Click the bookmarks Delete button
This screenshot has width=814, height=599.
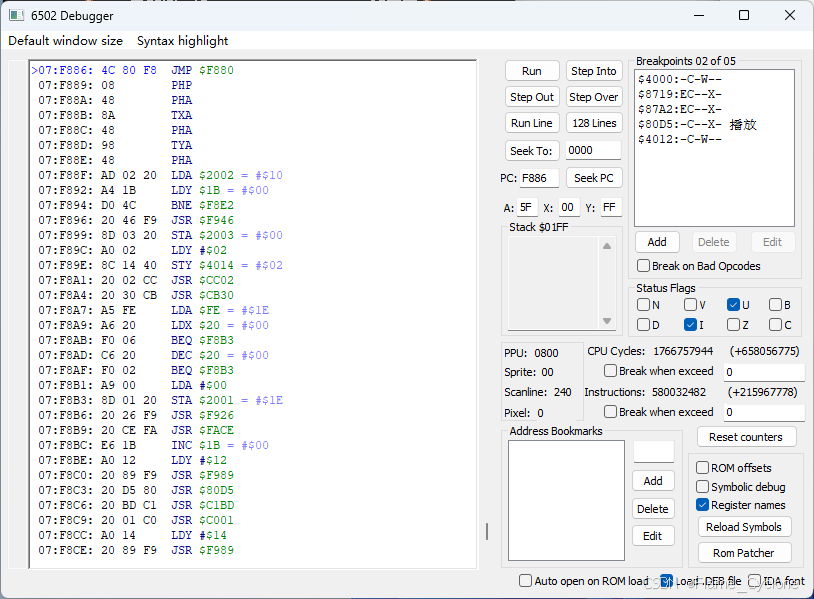point(653,509)
